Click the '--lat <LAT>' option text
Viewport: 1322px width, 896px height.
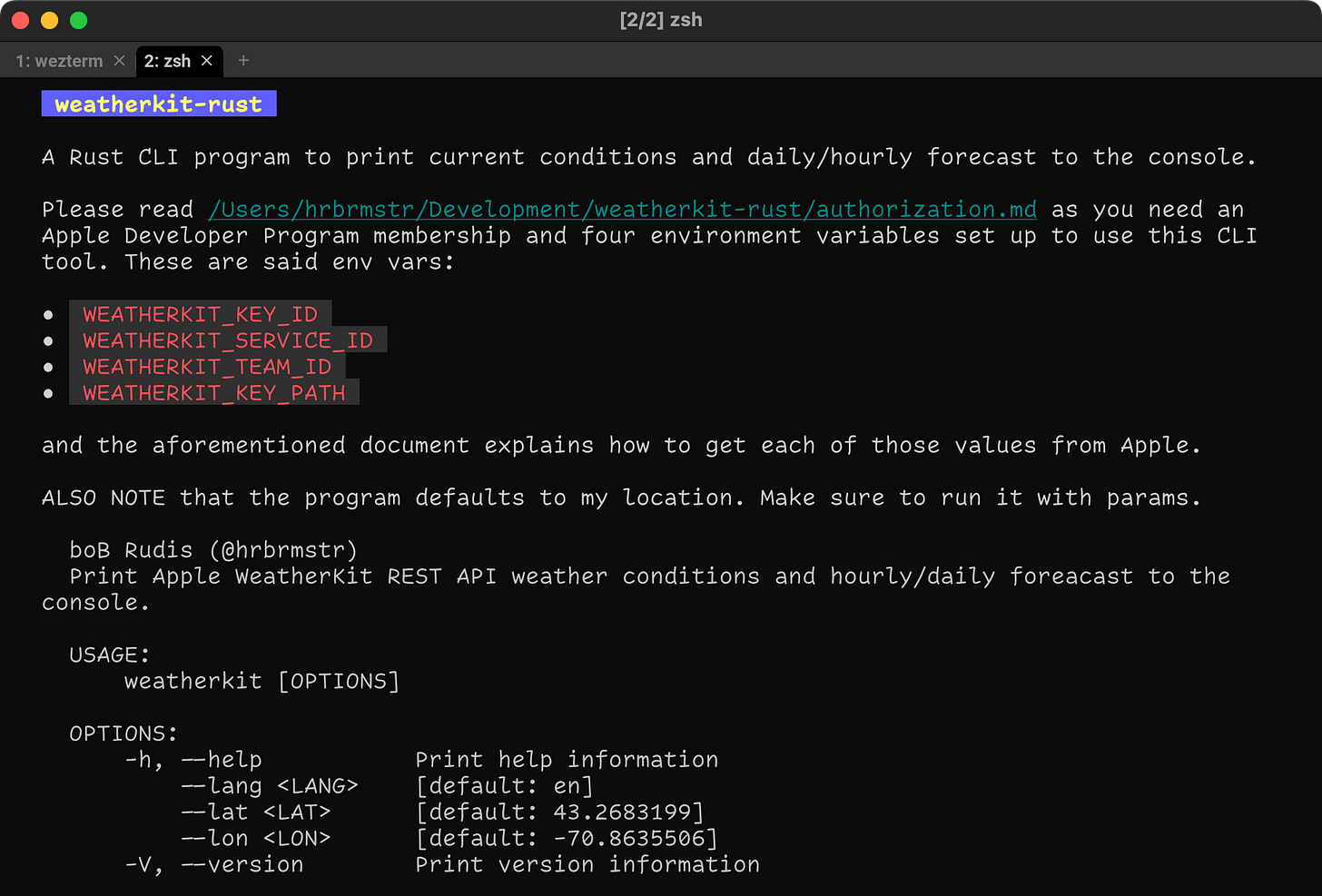point(256,812)
